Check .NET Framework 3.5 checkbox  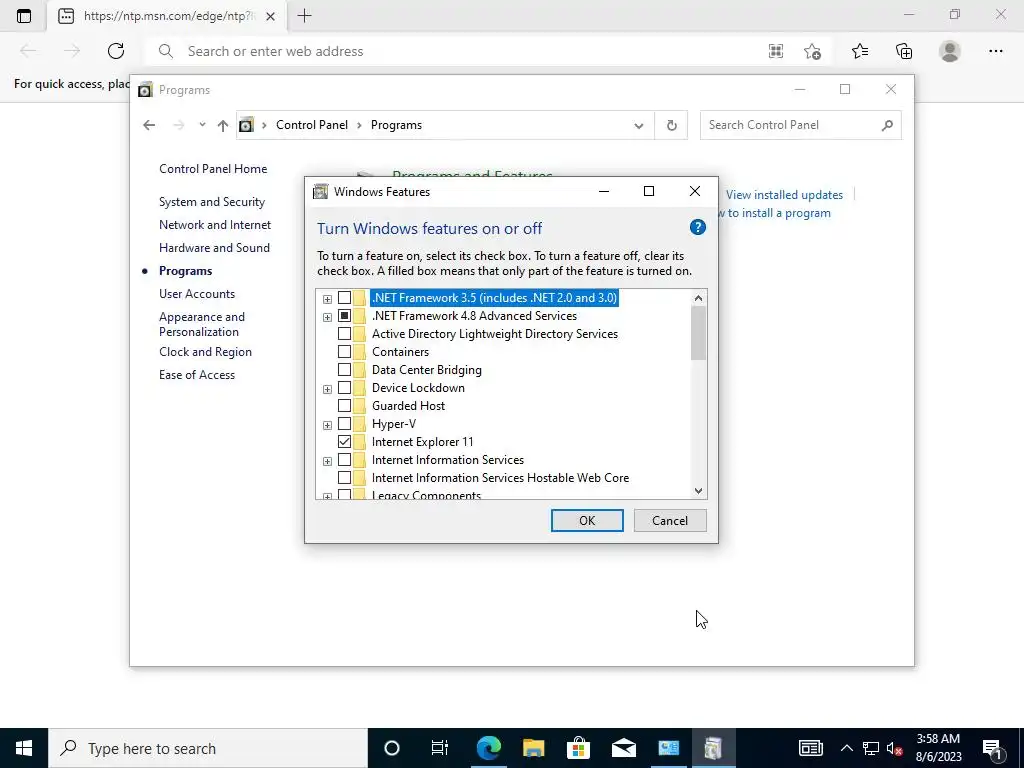[x=344, y=298]
